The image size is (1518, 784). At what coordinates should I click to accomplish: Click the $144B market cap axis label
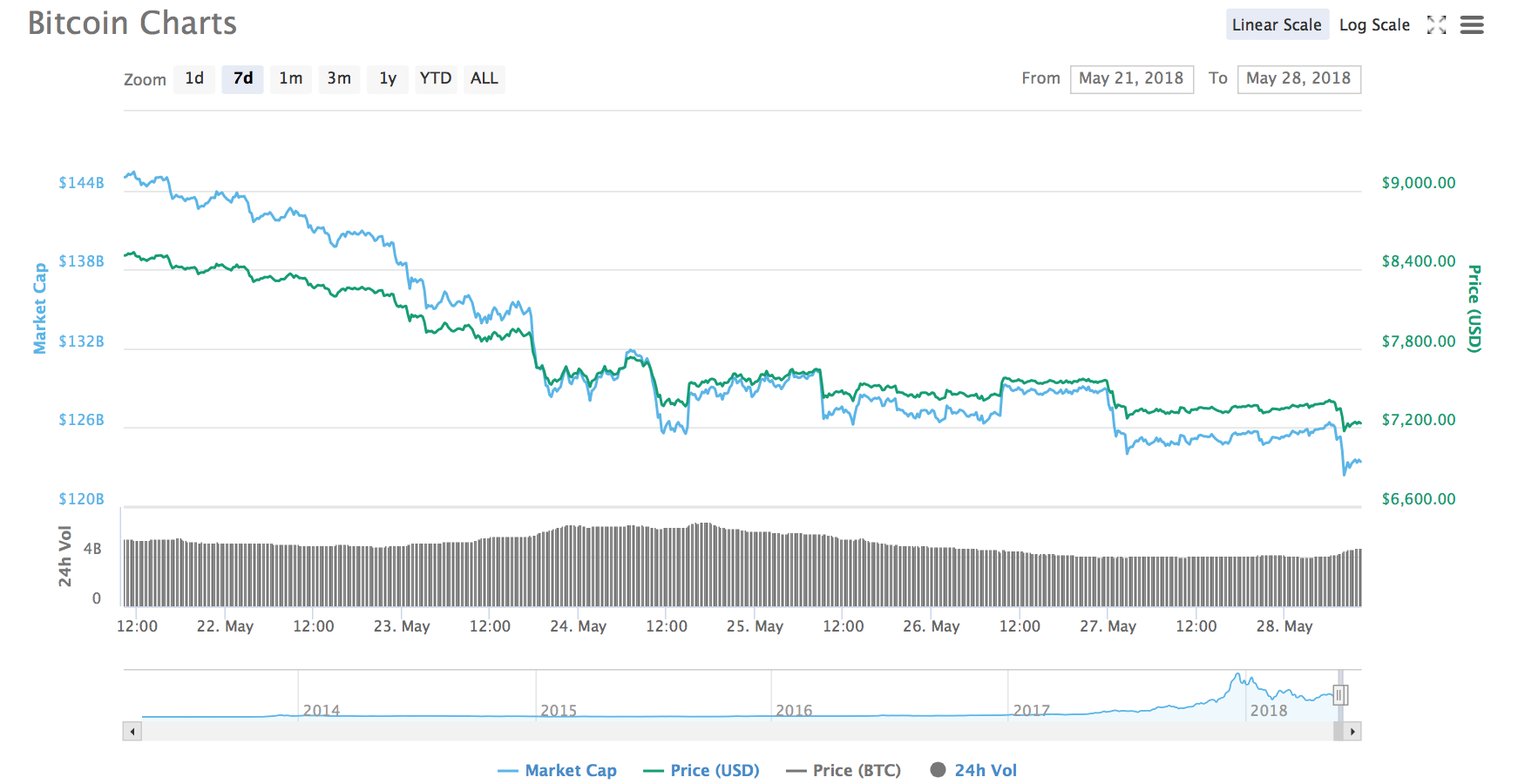[81, 183]
